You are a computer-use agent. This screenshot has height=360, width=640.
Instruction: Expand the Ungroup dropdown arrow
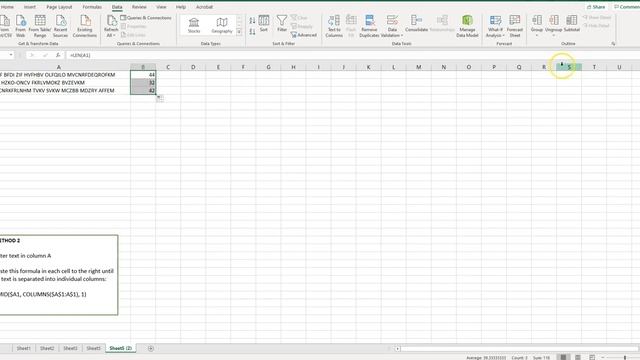click(553, 36)
